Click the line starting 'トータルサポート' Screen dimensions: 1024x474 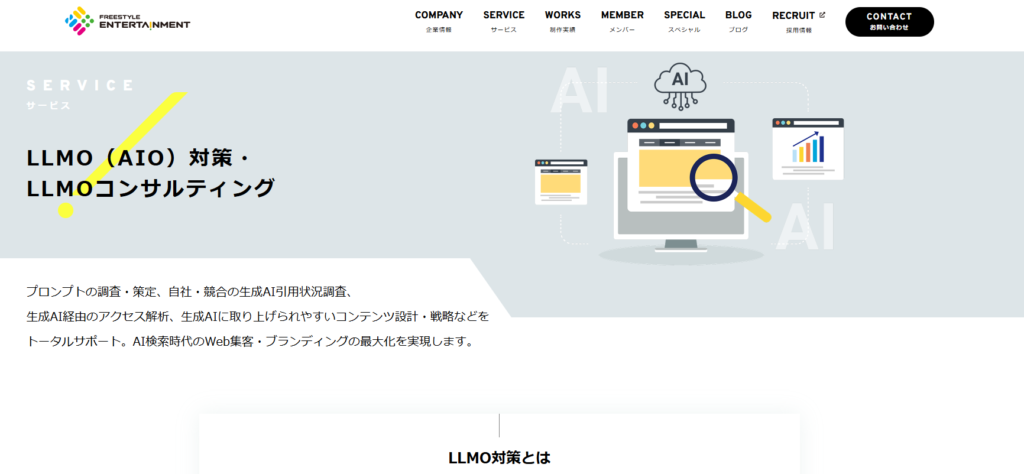pyautogui.click(x=249, y=341)
